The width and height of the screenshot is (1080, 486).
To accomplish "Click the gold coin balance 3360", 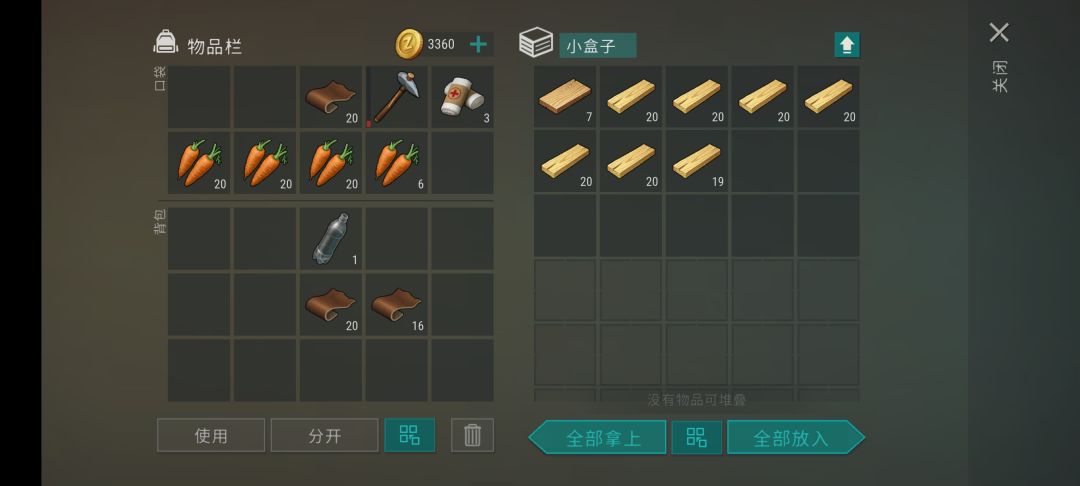I will (x=441, y=44).
